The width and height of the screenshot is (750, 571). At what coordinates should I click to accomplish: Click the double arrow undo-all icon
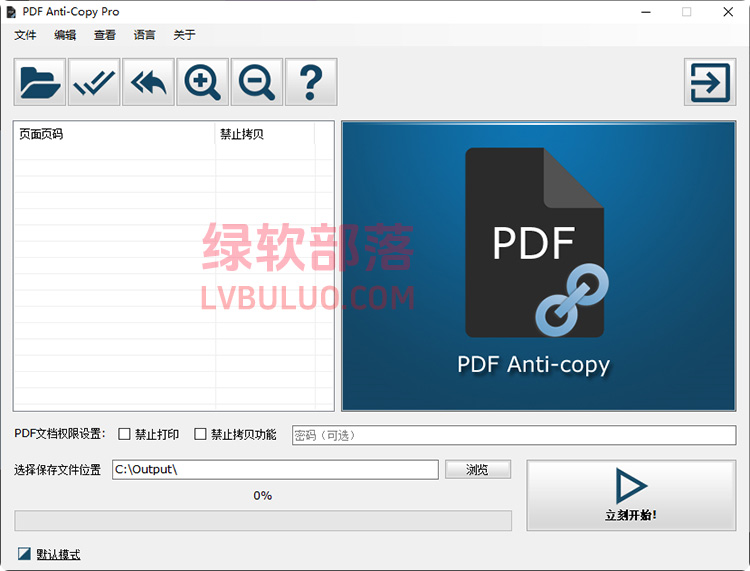[x=148, y=82]
